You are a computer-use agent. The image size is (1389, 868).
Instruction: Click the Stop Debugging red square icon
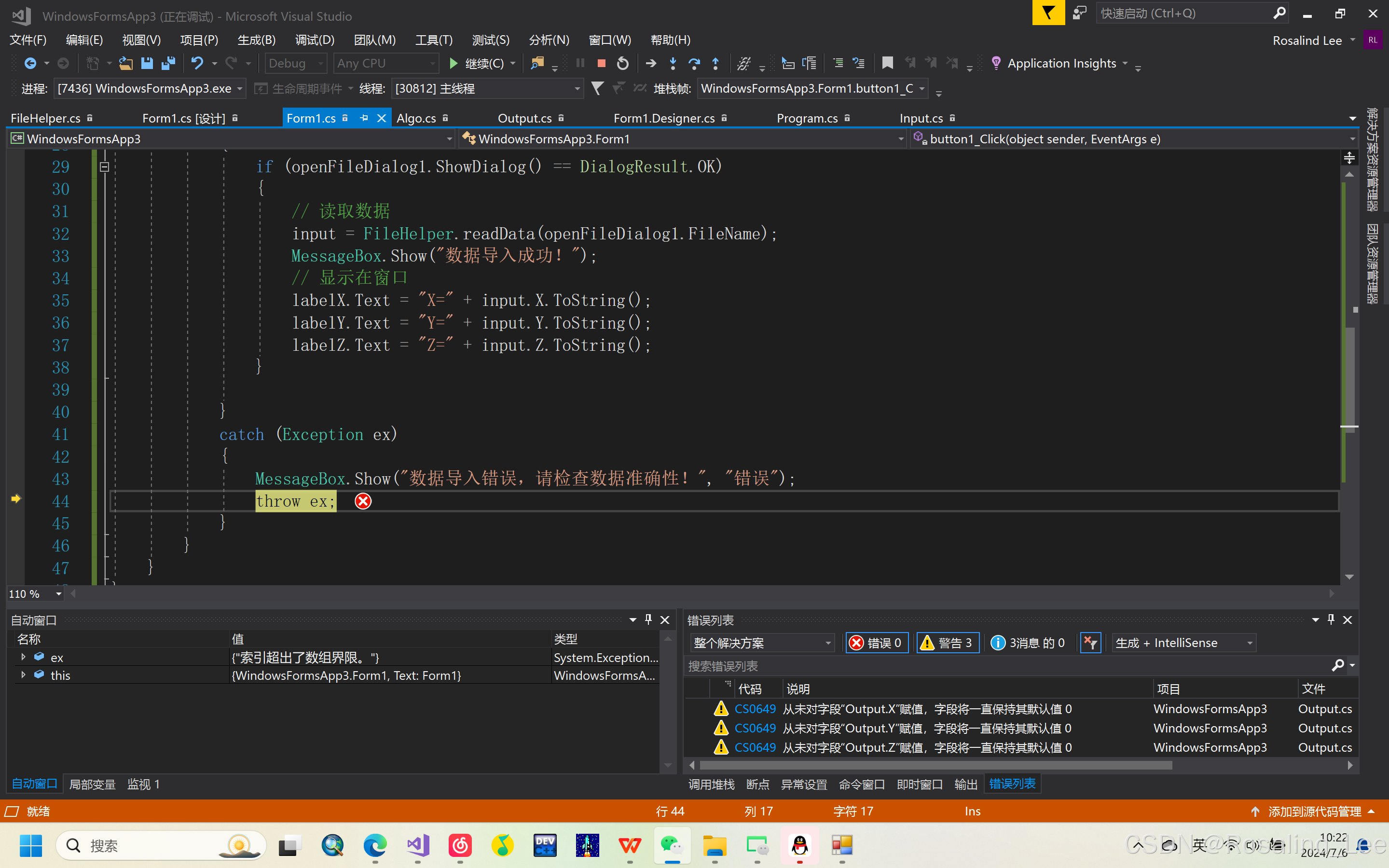(601, 63)
